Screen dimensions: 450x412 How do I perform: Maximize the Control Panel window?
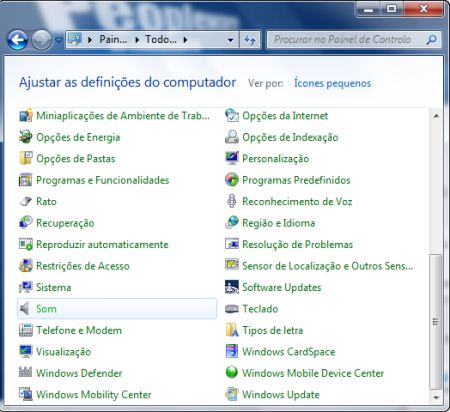point(392,9)
